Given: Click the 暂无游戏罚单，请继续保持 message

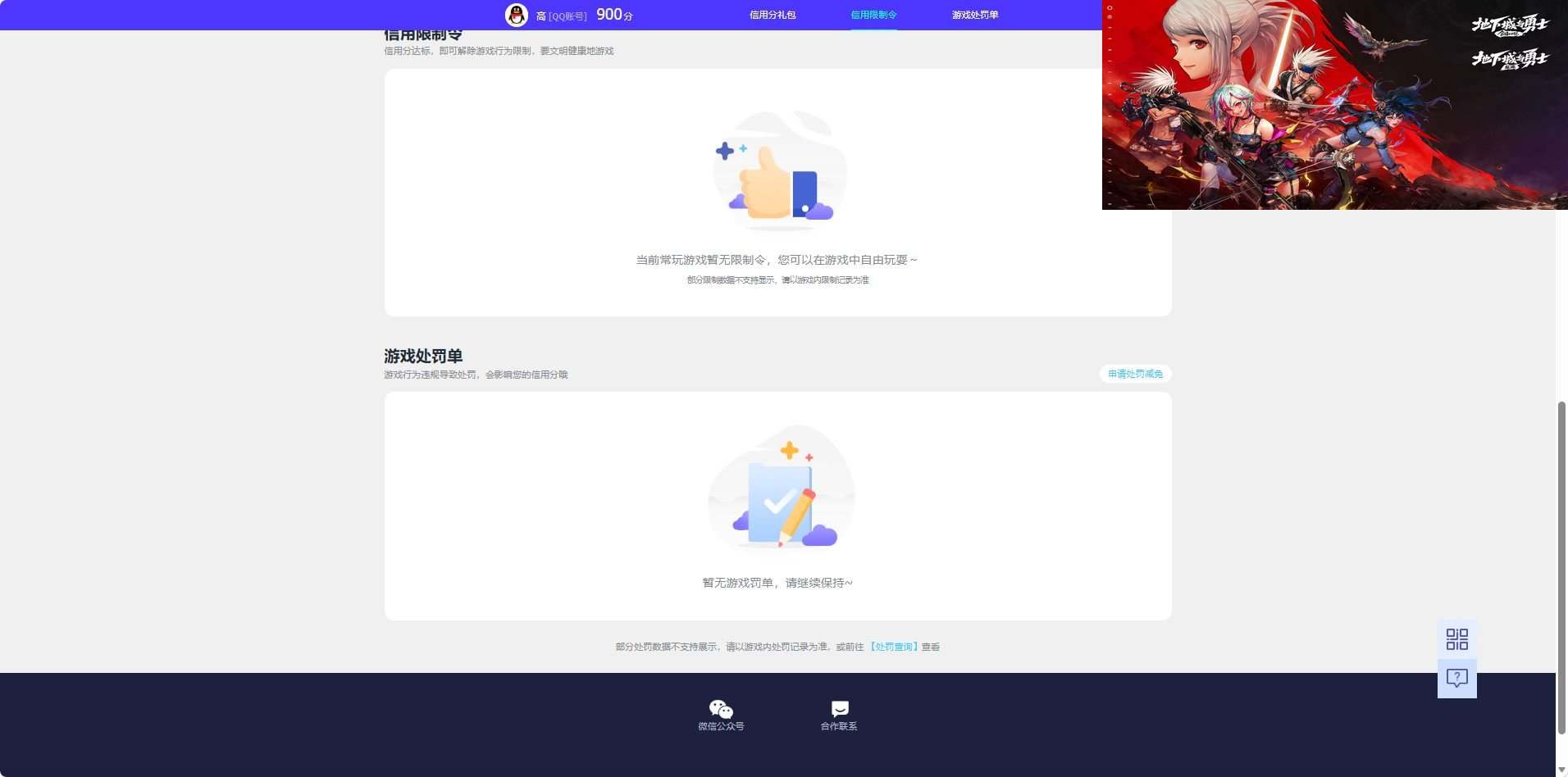Looking at the screenshot, I should click(x=777, y=583).
